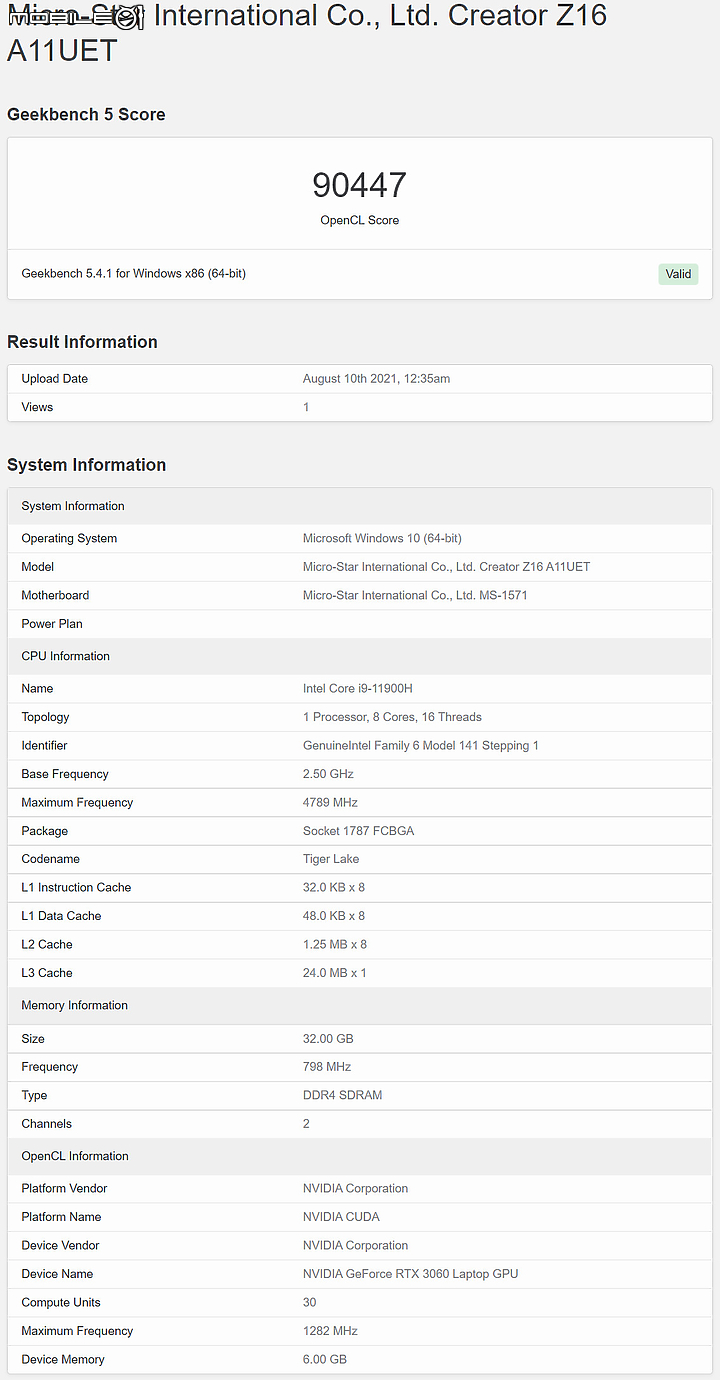Select 1 Processor, 8 Cores, 16 Threads
The height and width of the screenshot is (1380, 720).
[392, 717]
